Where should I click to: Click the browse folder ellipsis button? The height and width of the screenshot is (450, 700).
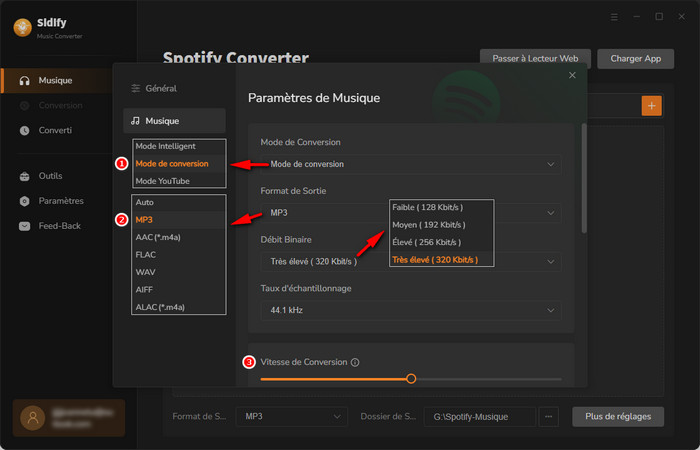point(548,416)
